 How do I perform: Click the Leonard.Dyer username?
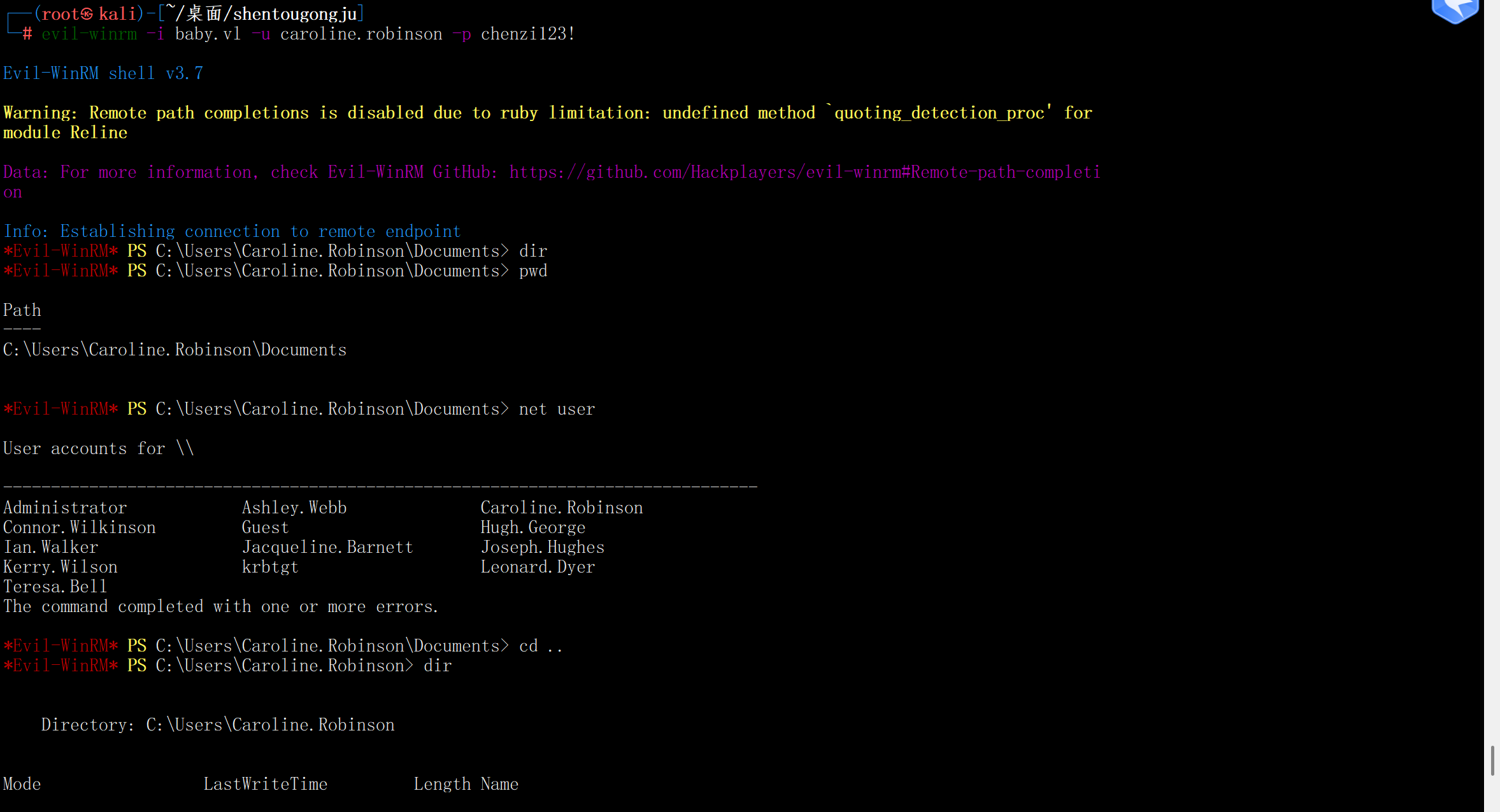coord(538,567)
